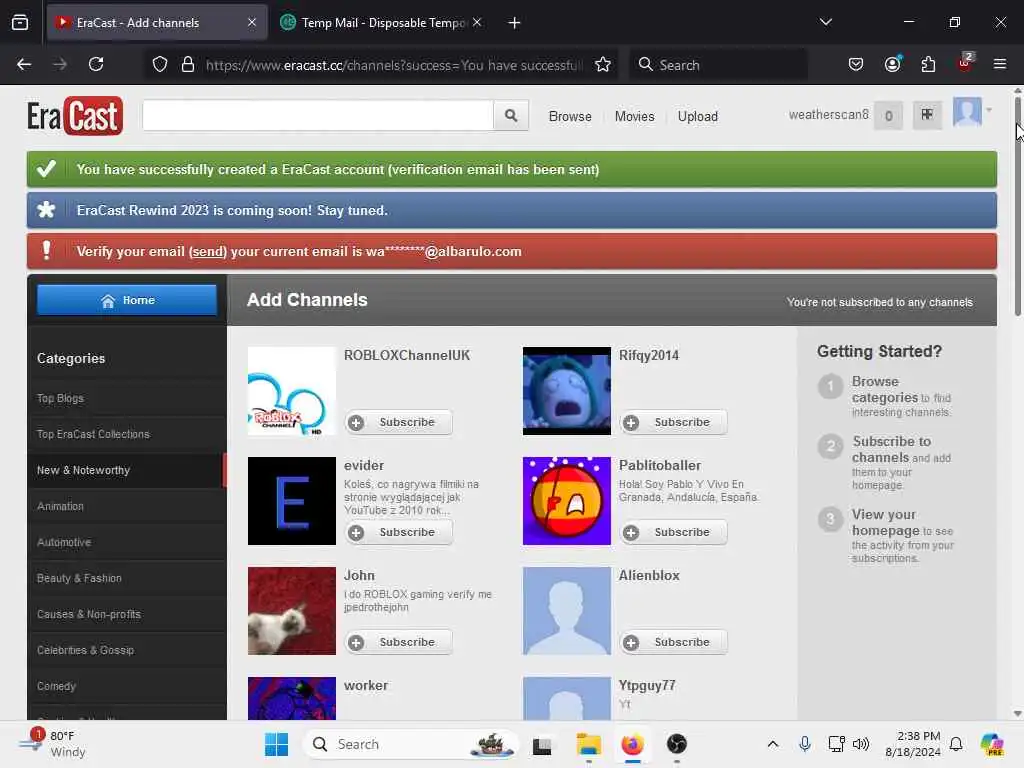Click the search magnifier button
The width and height of the screenshot is (1024, 768).
[x=511, y=116]
